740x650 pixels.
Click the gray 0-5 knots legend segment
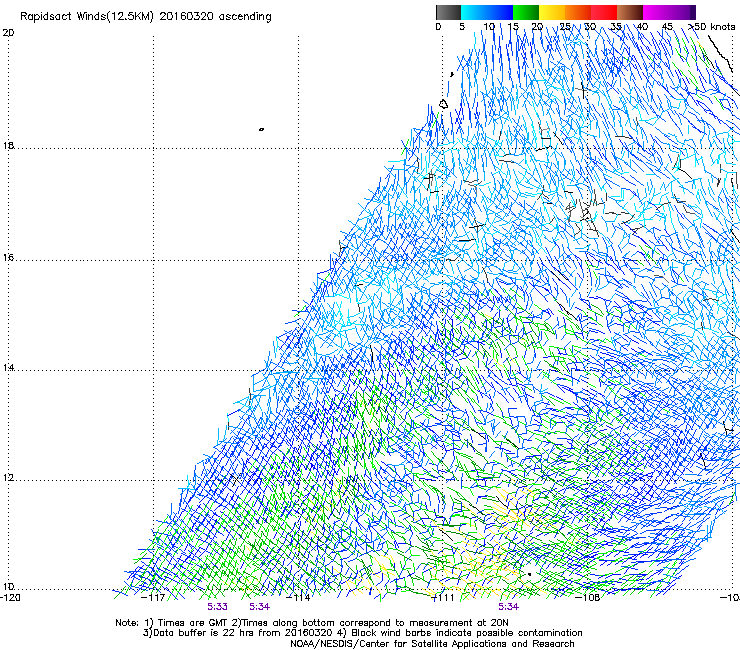(x=448, y=12)
